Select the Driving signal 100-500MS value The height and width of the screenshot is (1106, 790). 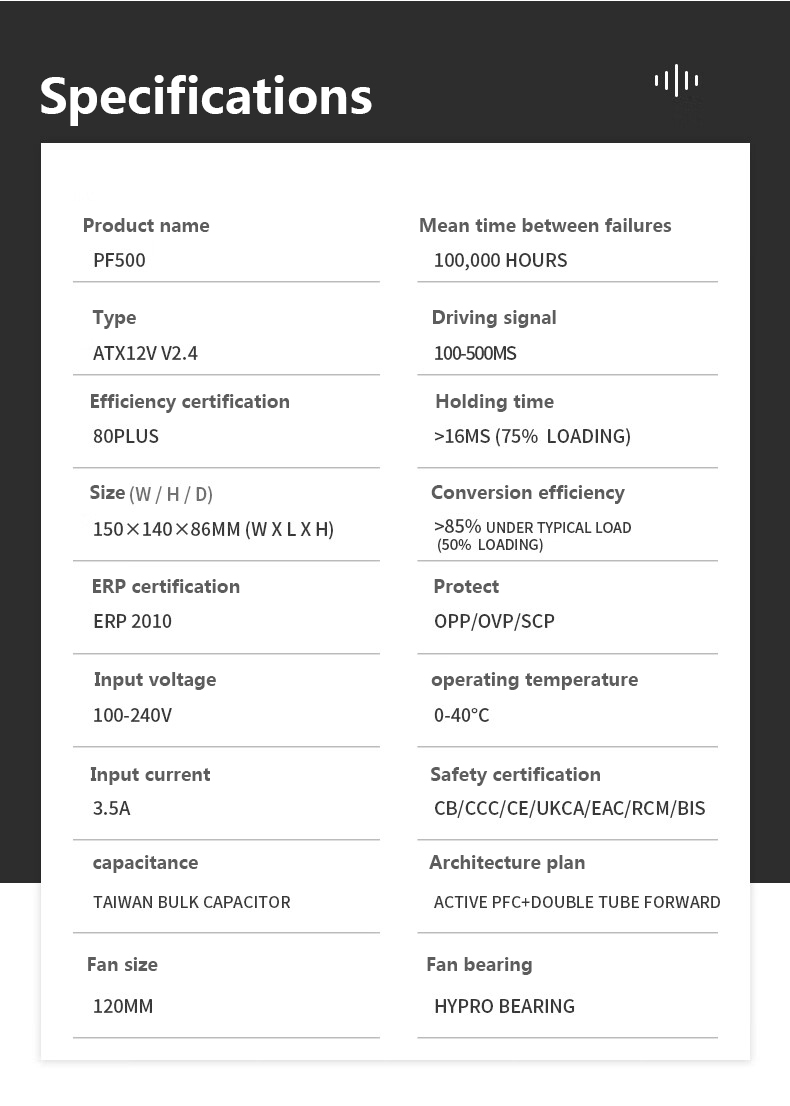point(475,353)
